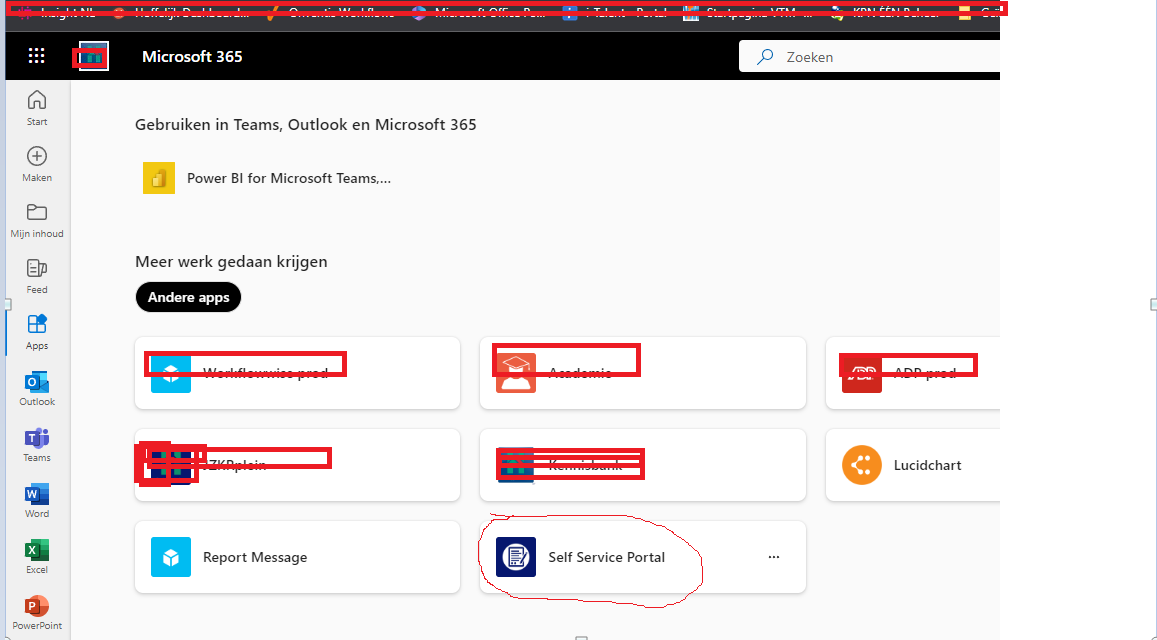The height and width of the screenshot is (640, 1157).
Task: Click into the Zoeken search field
Action: pos(871,57)
